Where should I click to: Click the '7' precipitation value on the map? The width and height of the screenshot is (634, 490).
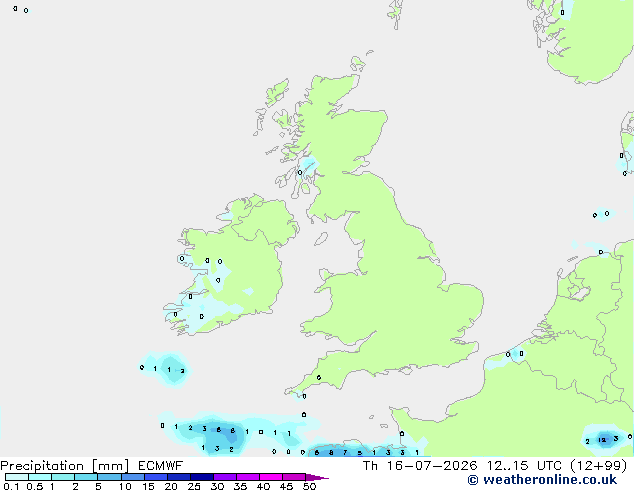[345, 452]
